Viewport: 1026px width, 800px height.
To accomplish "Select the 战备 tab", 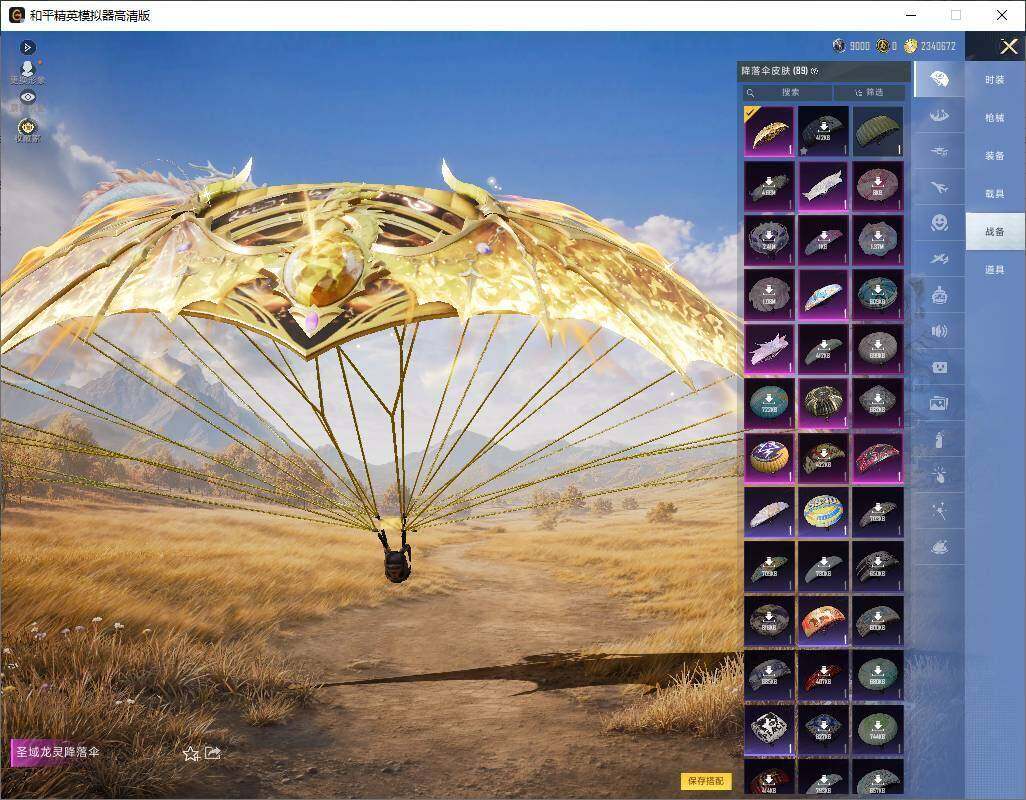I will click(x=995, y=232).
